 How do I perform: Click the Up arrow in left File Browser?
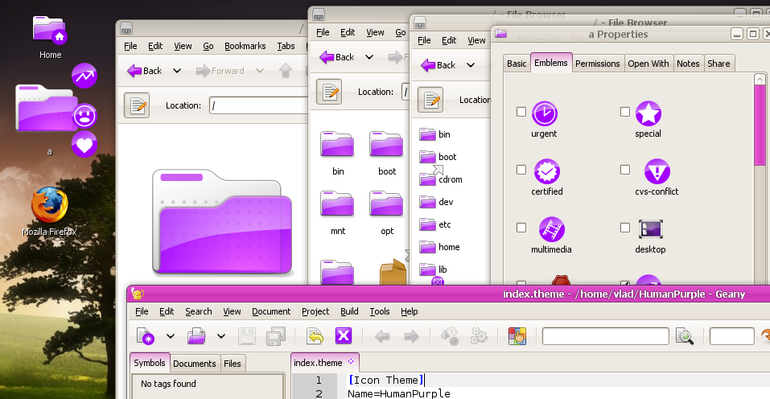point(285,71)
